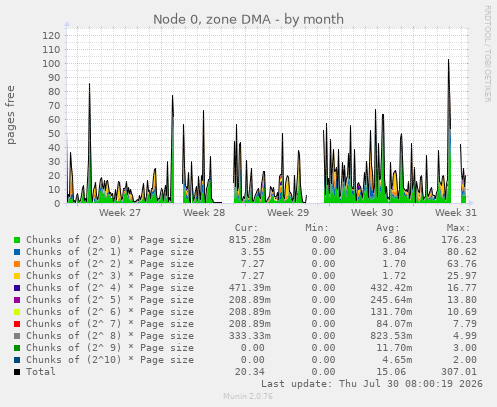Click the 'Week 28' x-axis label
497x407 pixels.
pyautogui.click(x=204, y=213)
